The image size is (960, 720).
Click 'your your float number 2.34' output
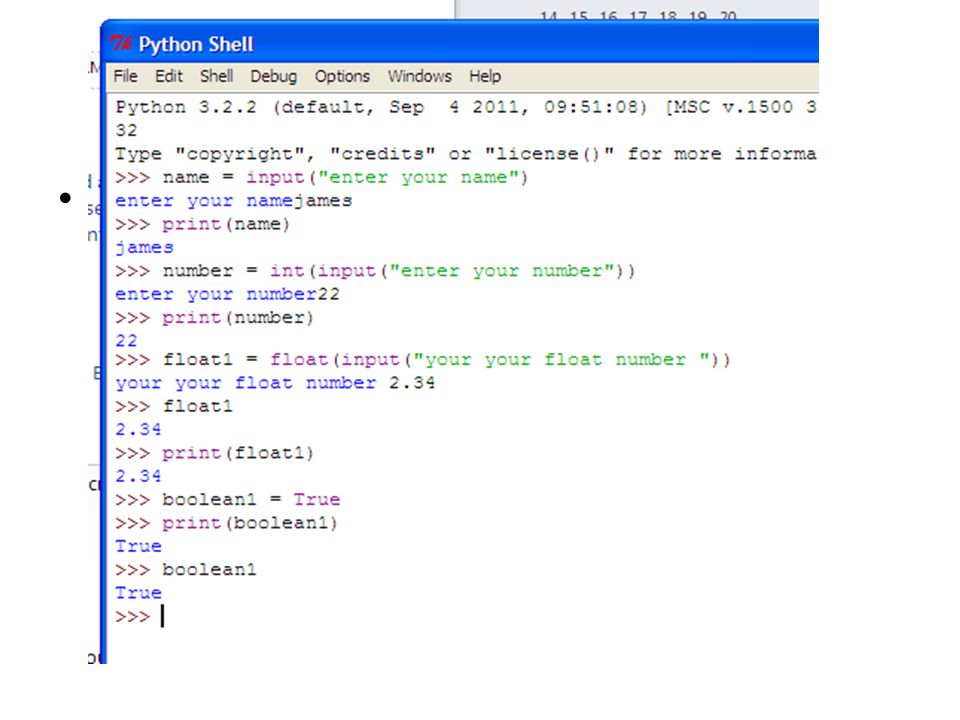pos(275,383)
